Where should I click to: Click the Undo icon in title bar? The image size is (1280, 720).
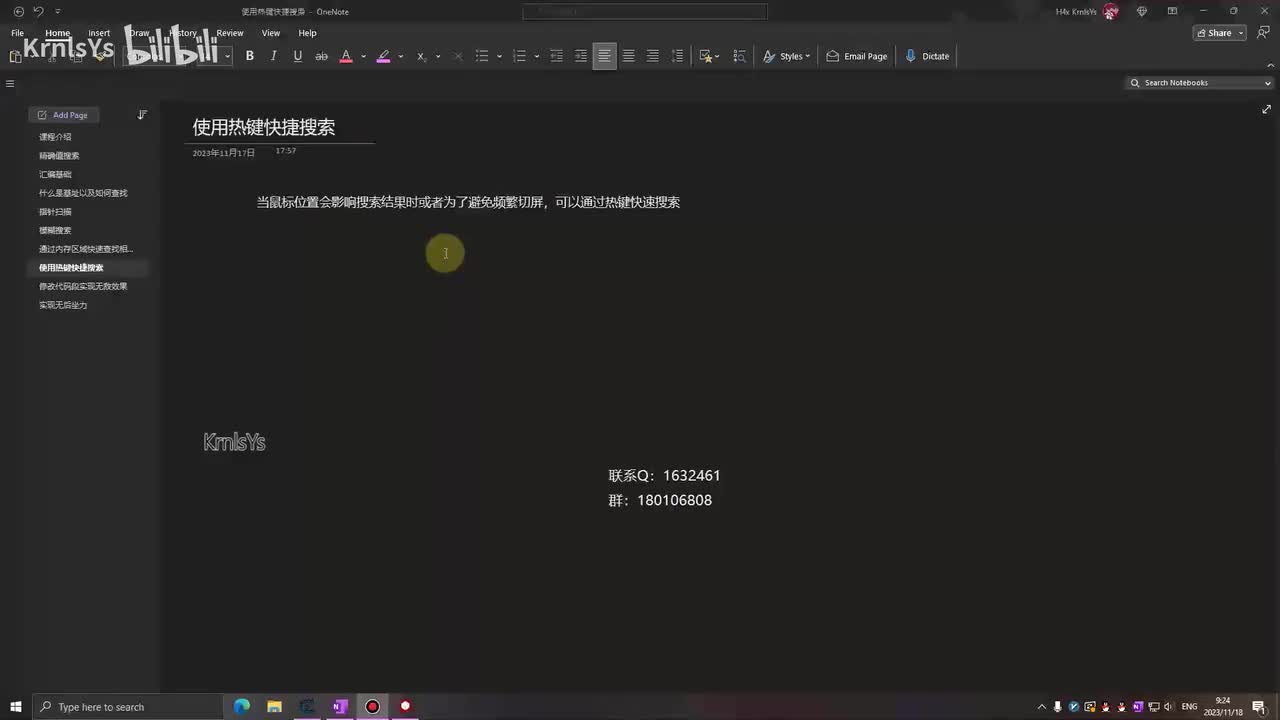(38, 11)
